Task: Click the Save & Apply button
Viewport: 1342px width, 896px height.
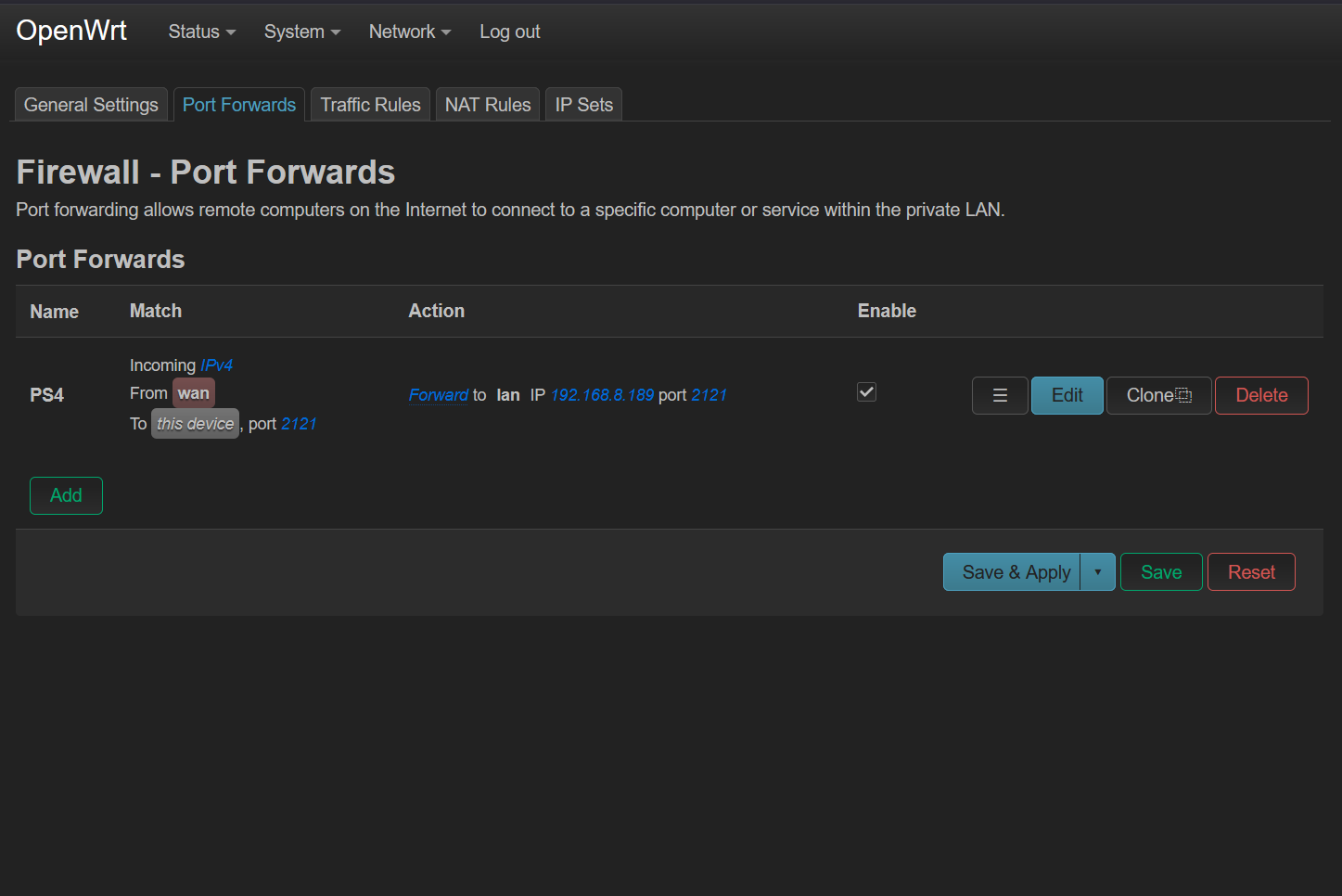Action: coord(1012,572)
